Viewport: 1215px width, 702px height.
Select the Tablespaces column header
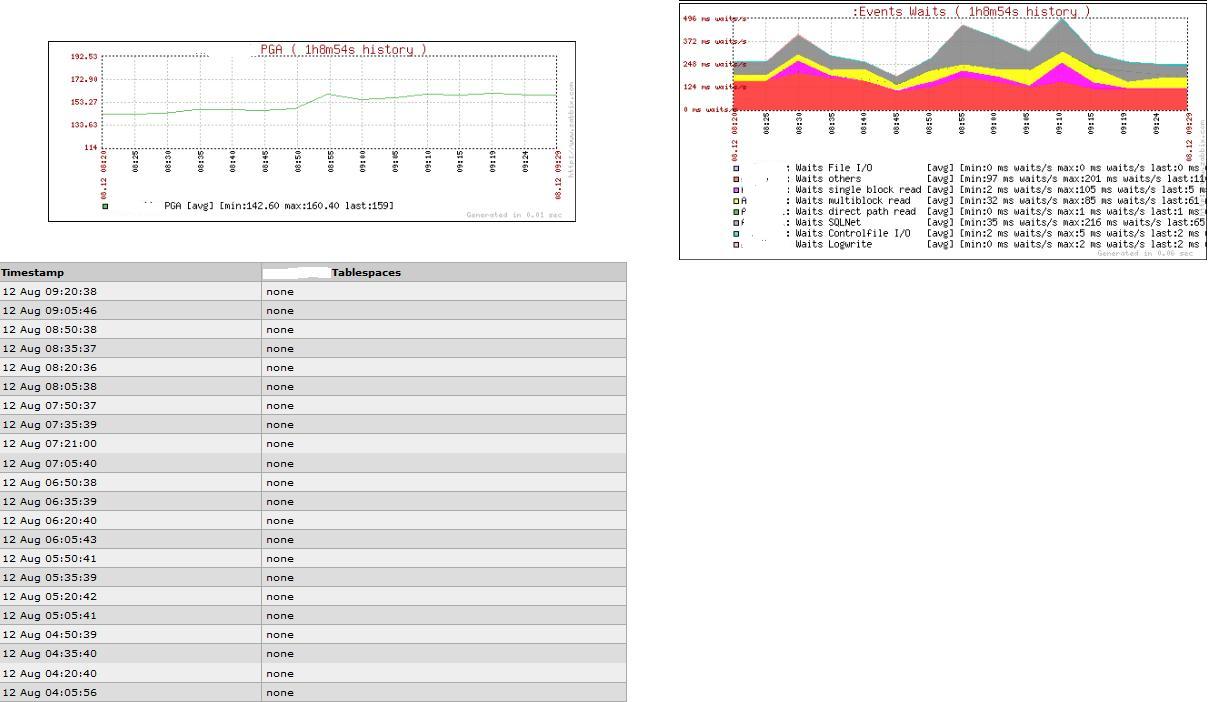[444, 272]
